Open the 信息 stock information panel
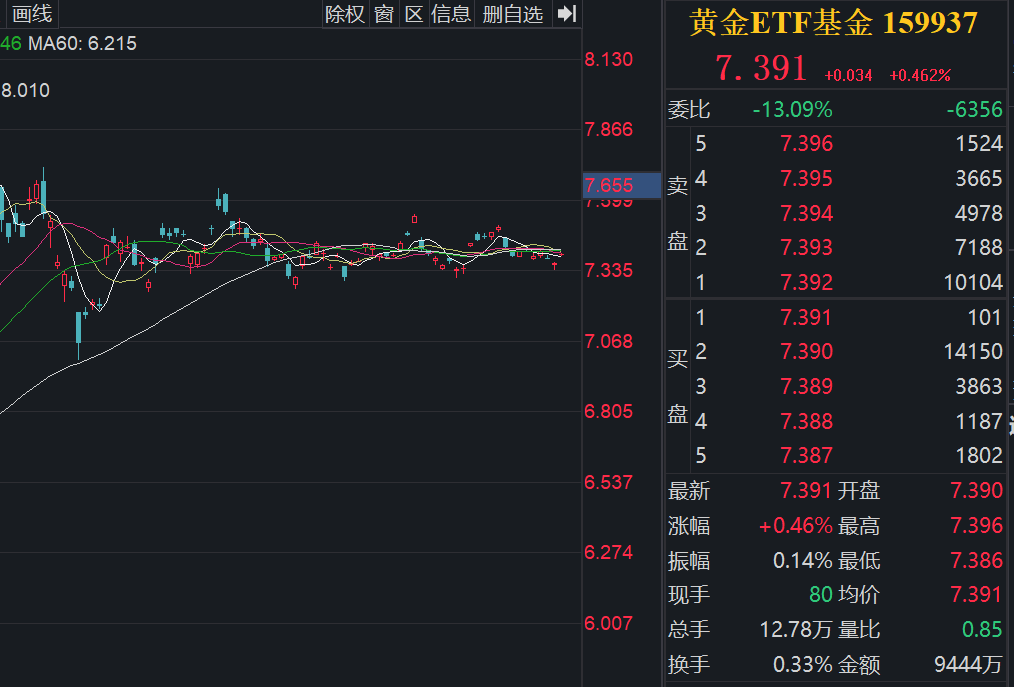This screenshot has width=1014, height=687. click(451, 14)
